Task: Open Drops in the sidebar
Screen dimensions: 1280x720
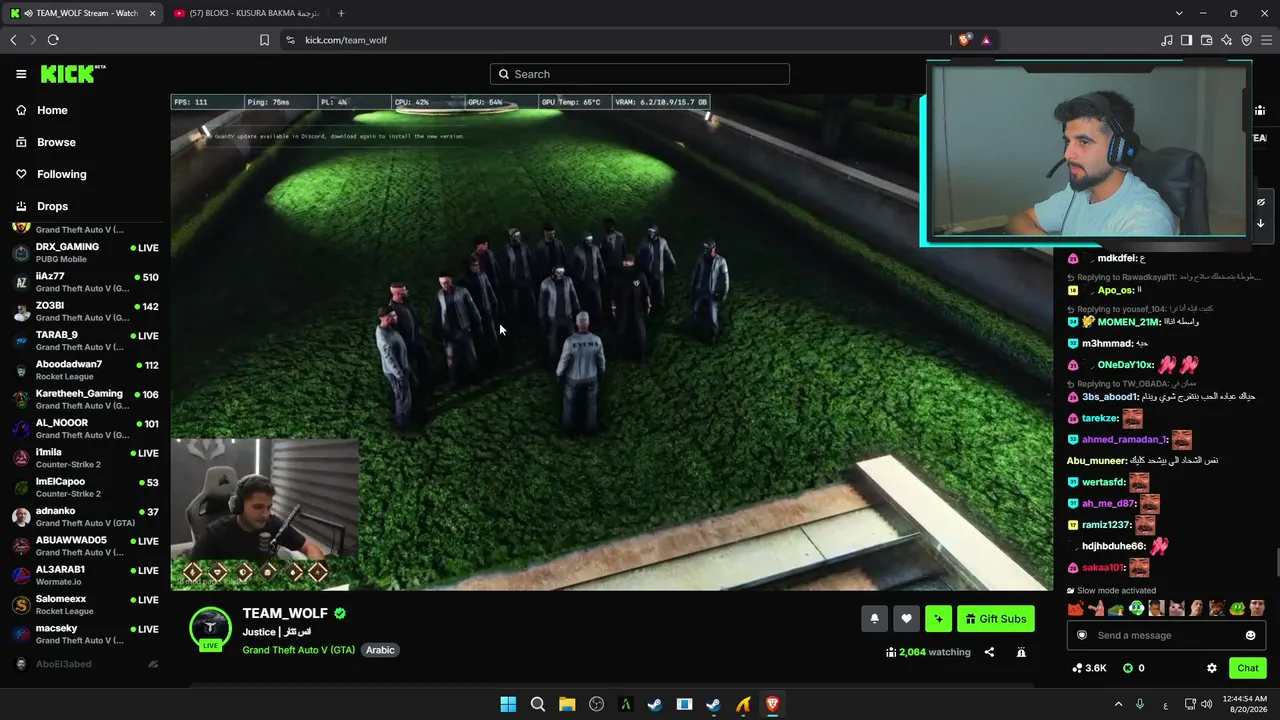Action: click(x=52, y=206)
